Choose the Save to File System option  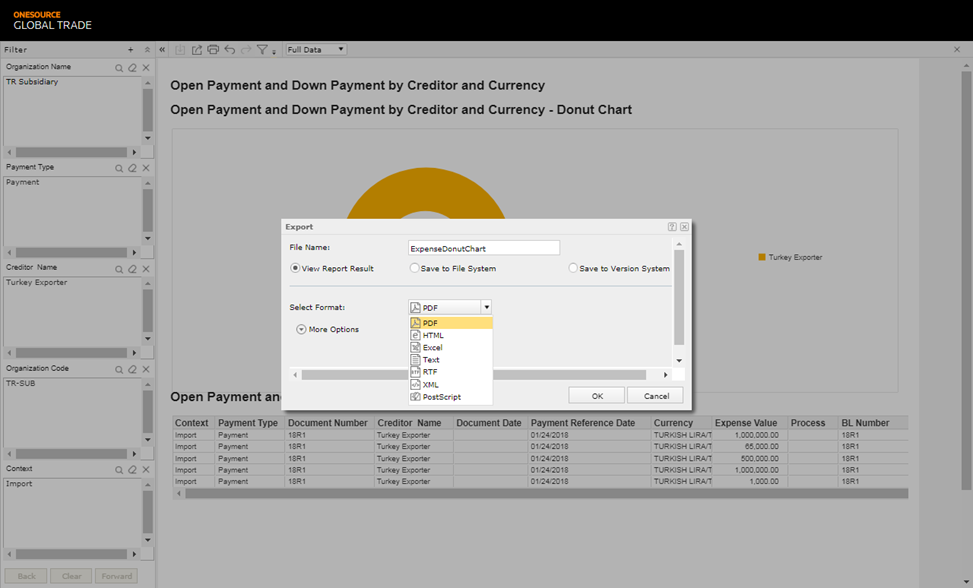click(415, 268)
